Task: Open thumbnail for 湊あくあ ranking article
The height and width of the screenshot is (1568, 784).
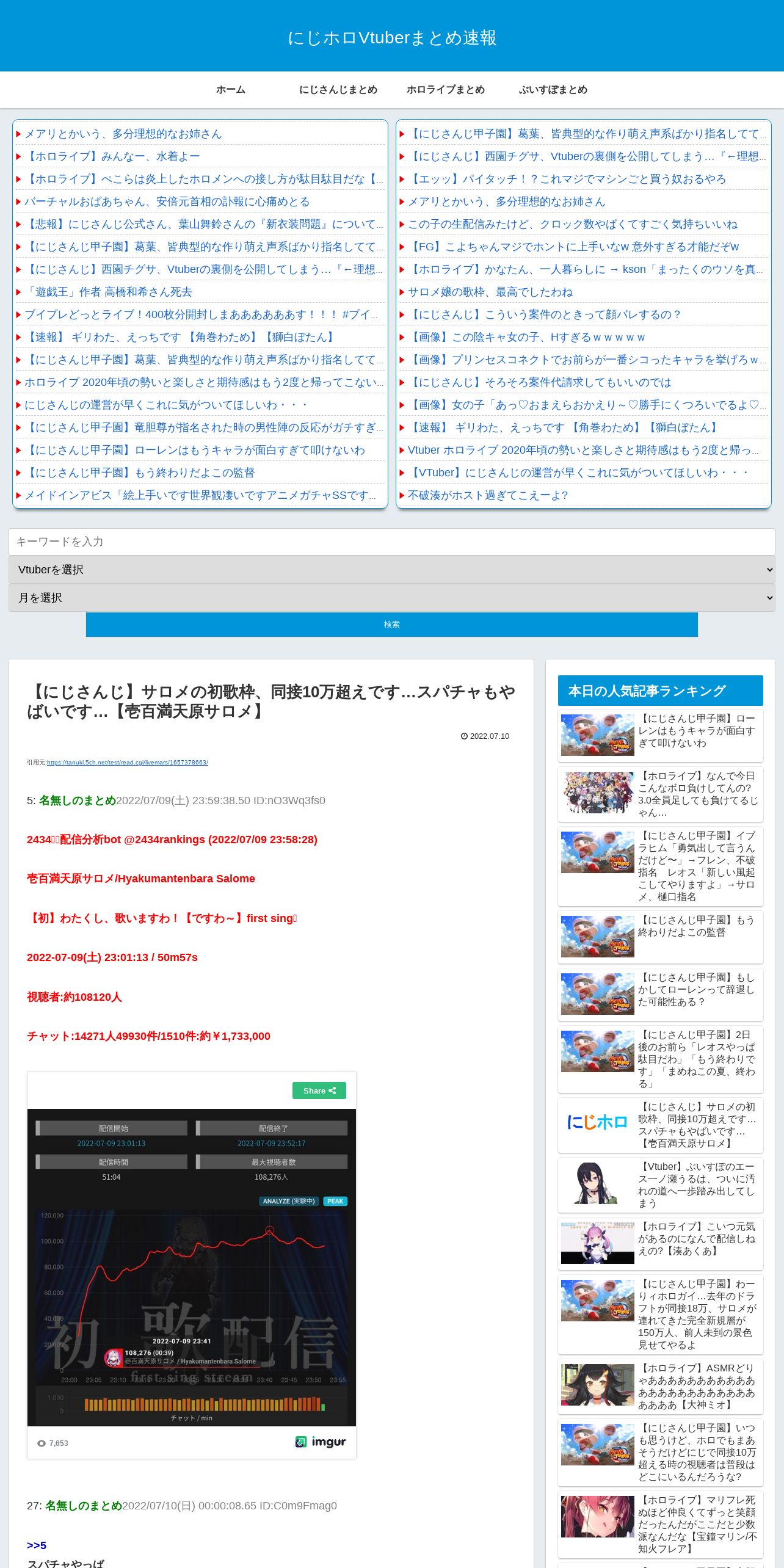Action: 598,1243
